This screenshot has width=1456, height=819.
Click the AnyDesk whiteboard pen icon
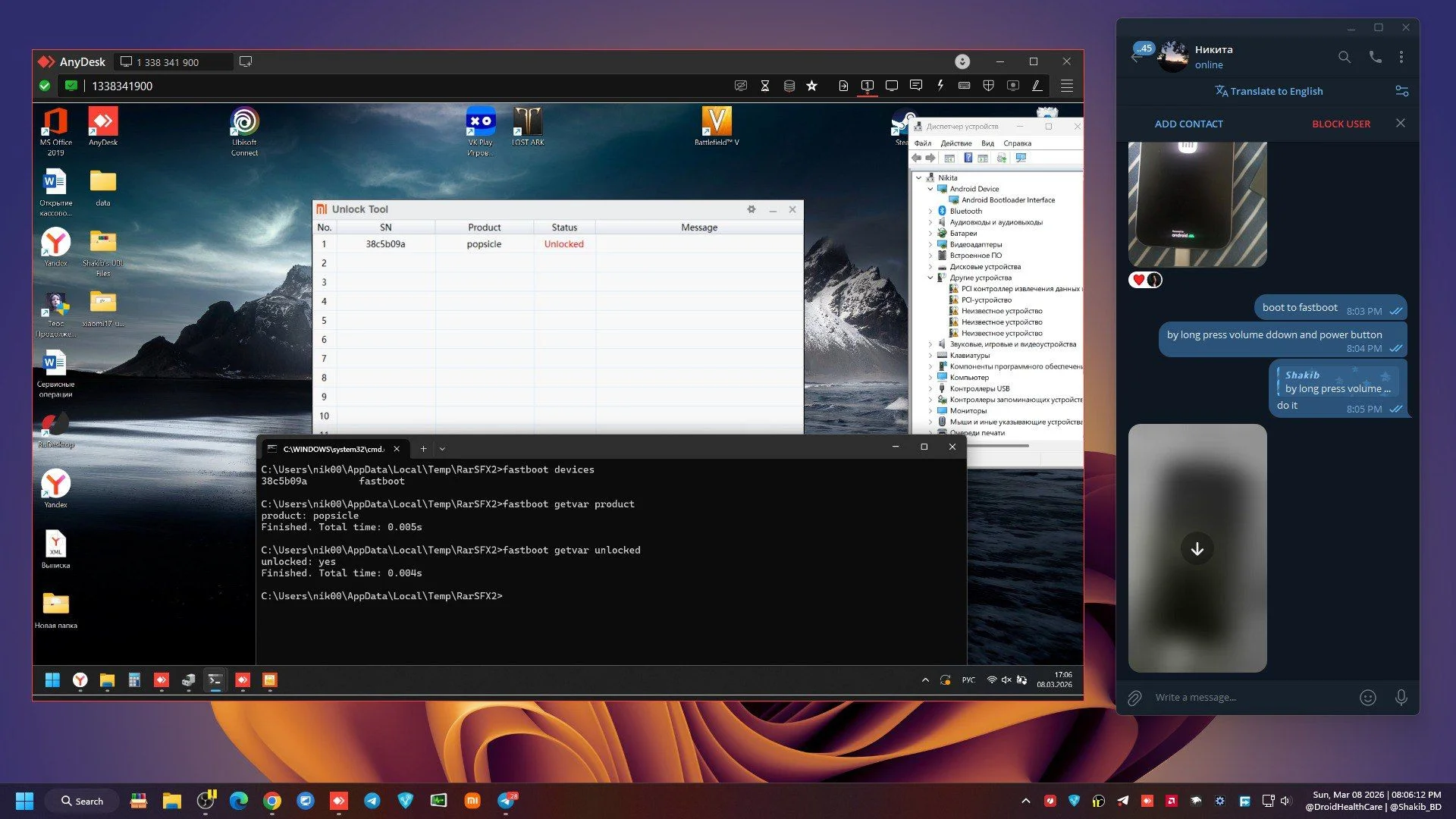point(1037,86)
